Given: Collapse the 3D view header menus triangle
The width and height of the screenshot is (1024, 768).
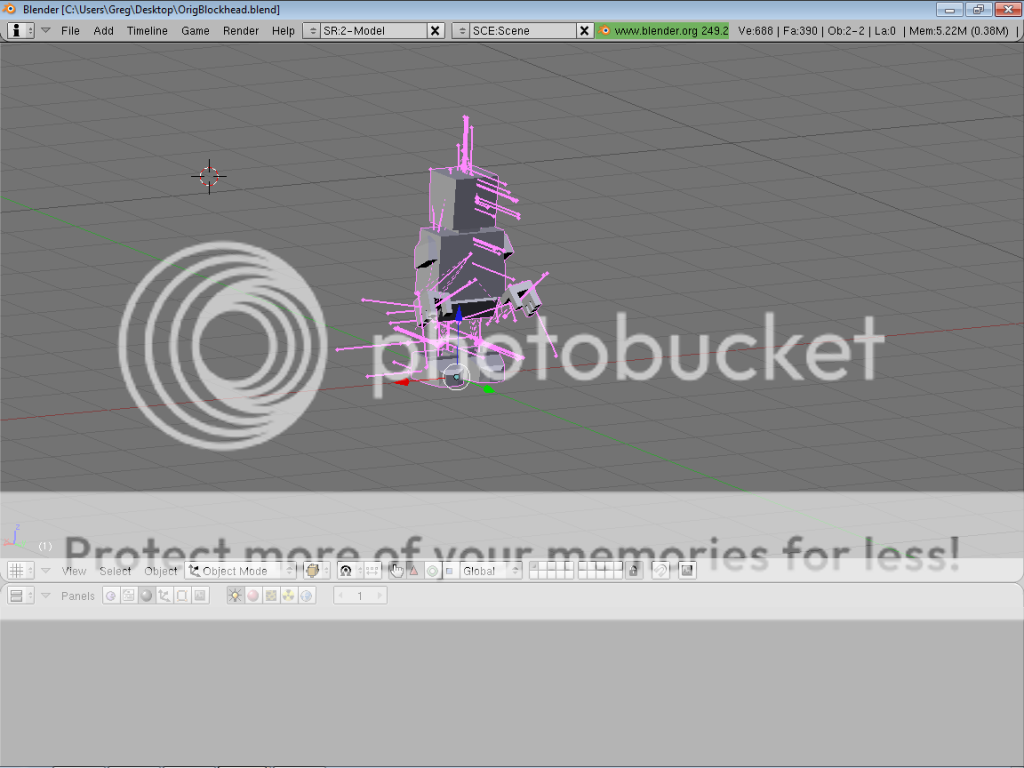Looking at the screenshot, I should tap(46, 571).
